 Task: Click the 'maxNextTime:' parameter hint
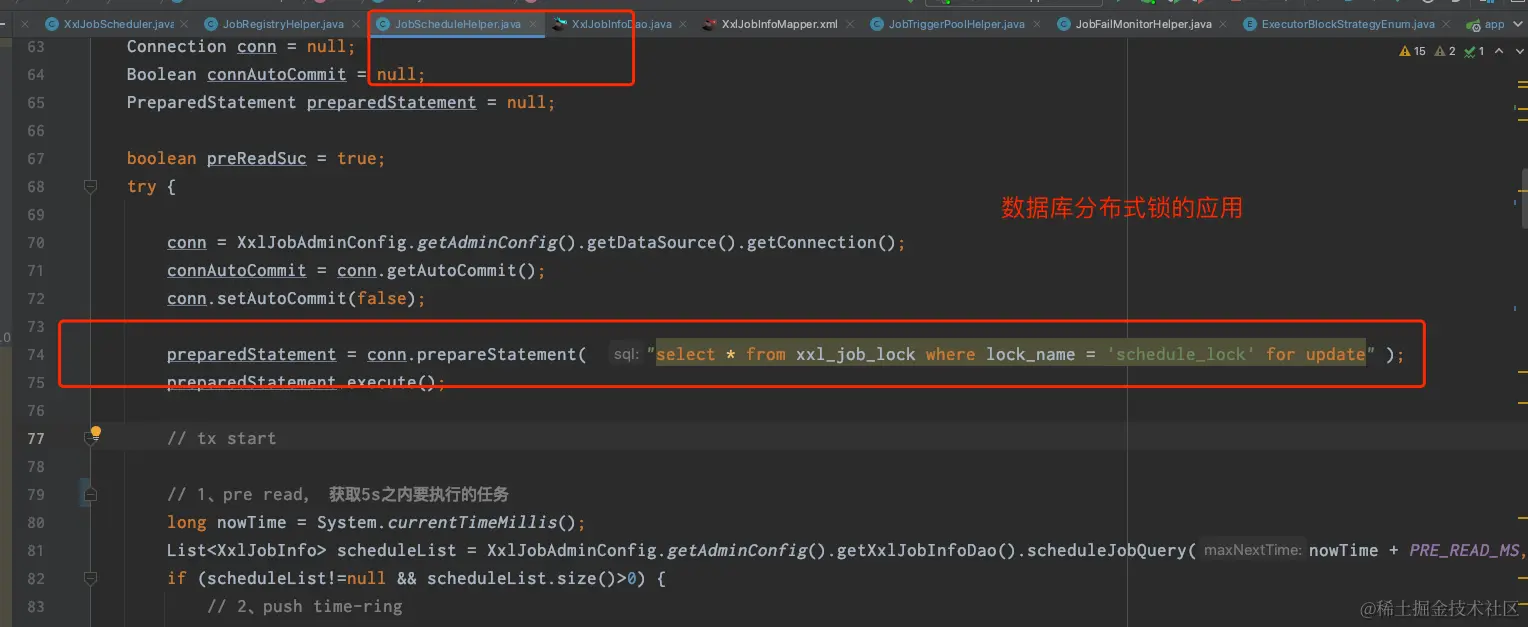pos(1253,550)
